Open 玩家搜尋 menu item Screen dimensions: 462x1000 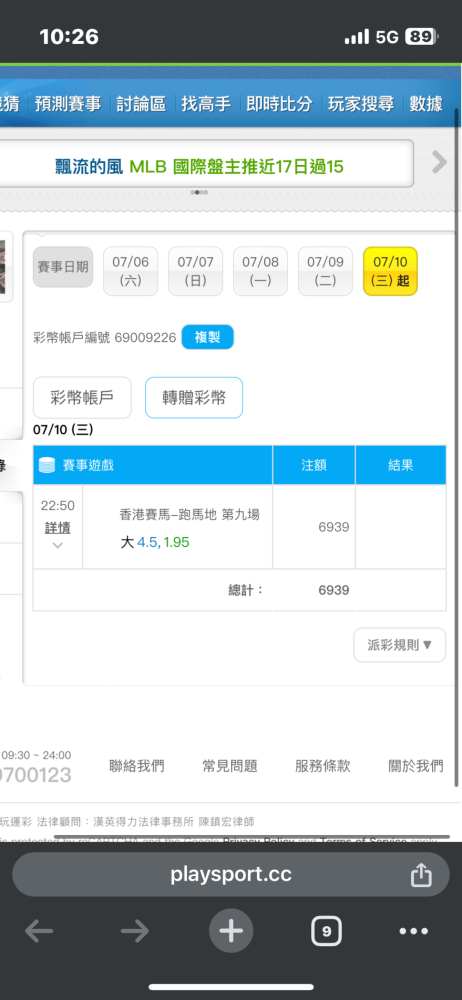tap(361, 103)
